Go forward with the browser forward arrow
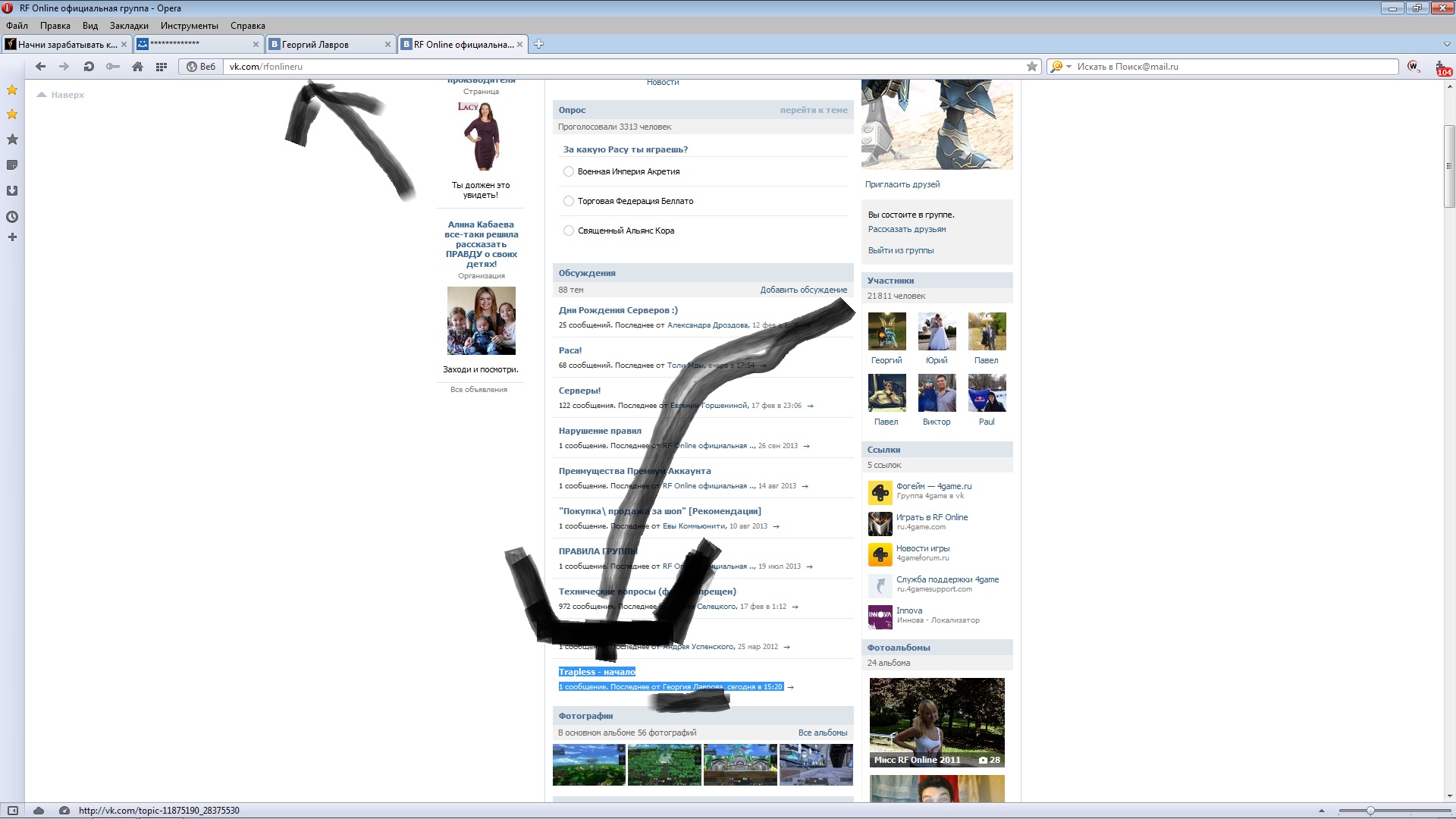The height and width of the screenshot is (819, 1456). (64, 67)
